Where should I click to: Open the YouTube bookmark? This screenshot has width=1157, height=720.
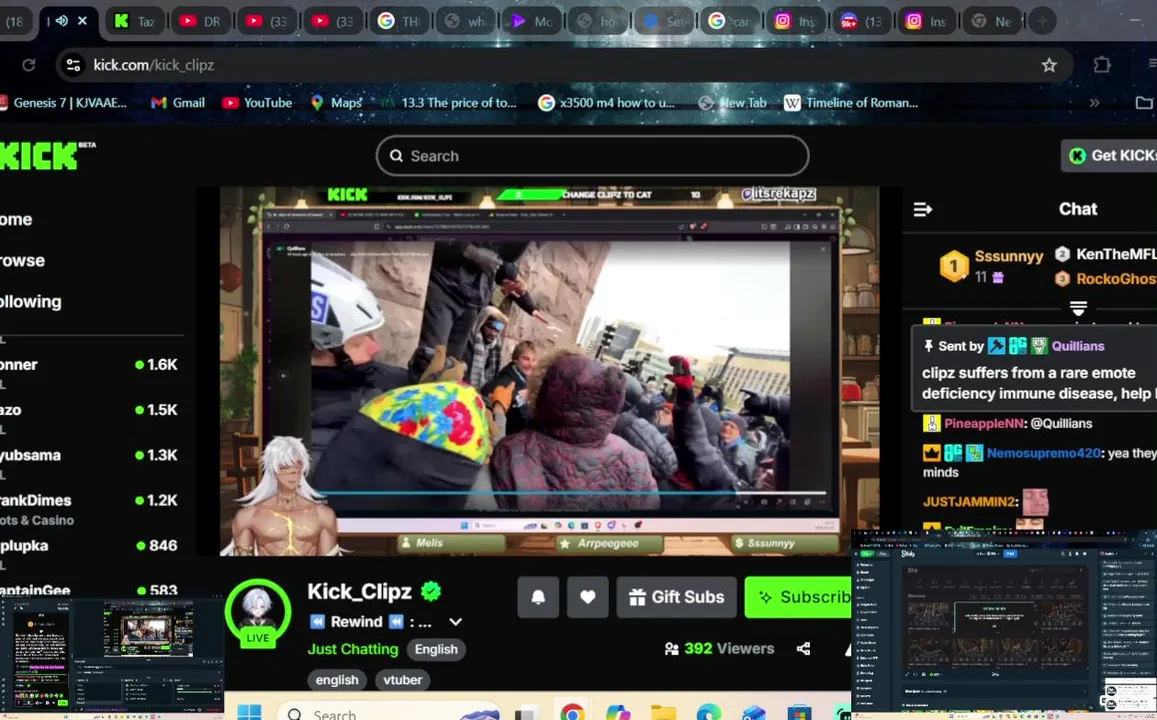pyautogui.click(x=257, y=103)
